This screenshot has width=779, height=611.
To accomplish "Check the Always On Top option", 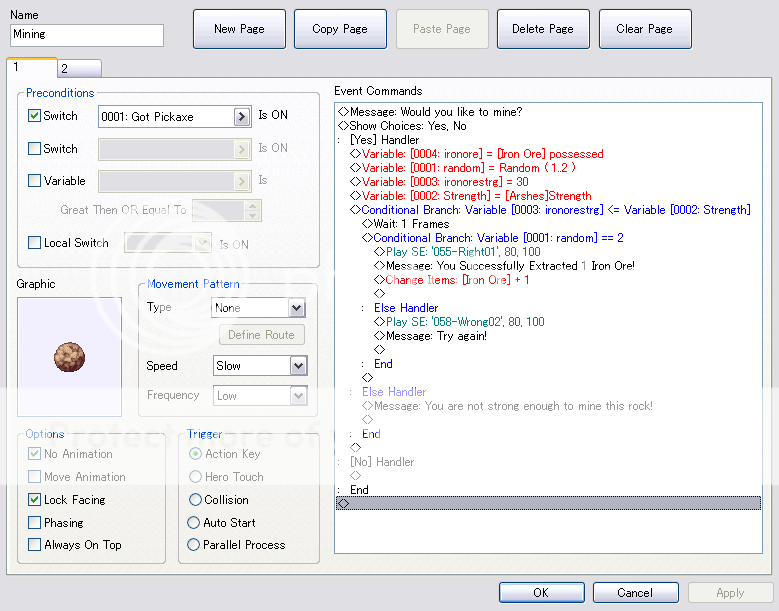I will pyautogui.click(x=35, y=545).
